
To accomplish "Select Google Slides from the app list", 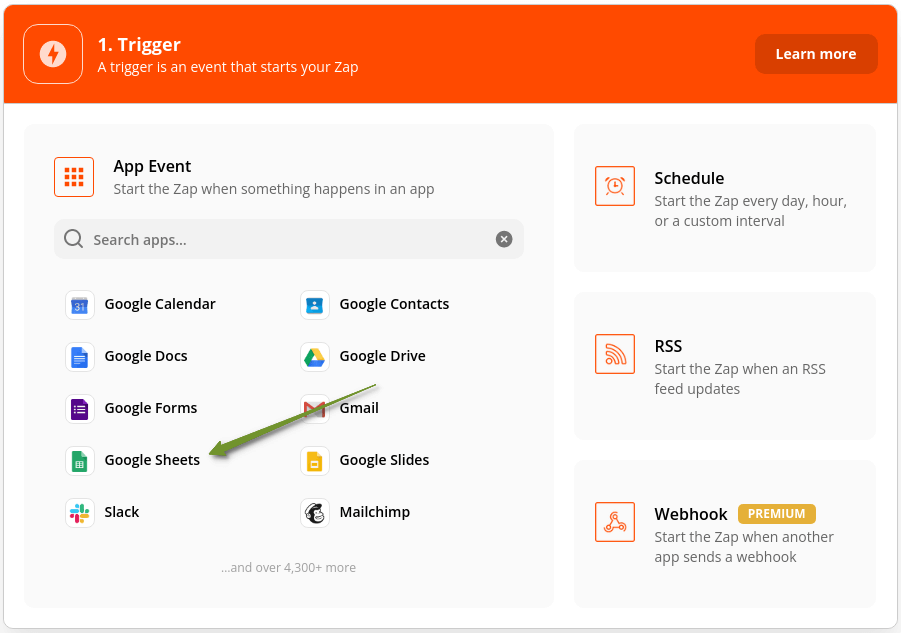I will 314,460.
